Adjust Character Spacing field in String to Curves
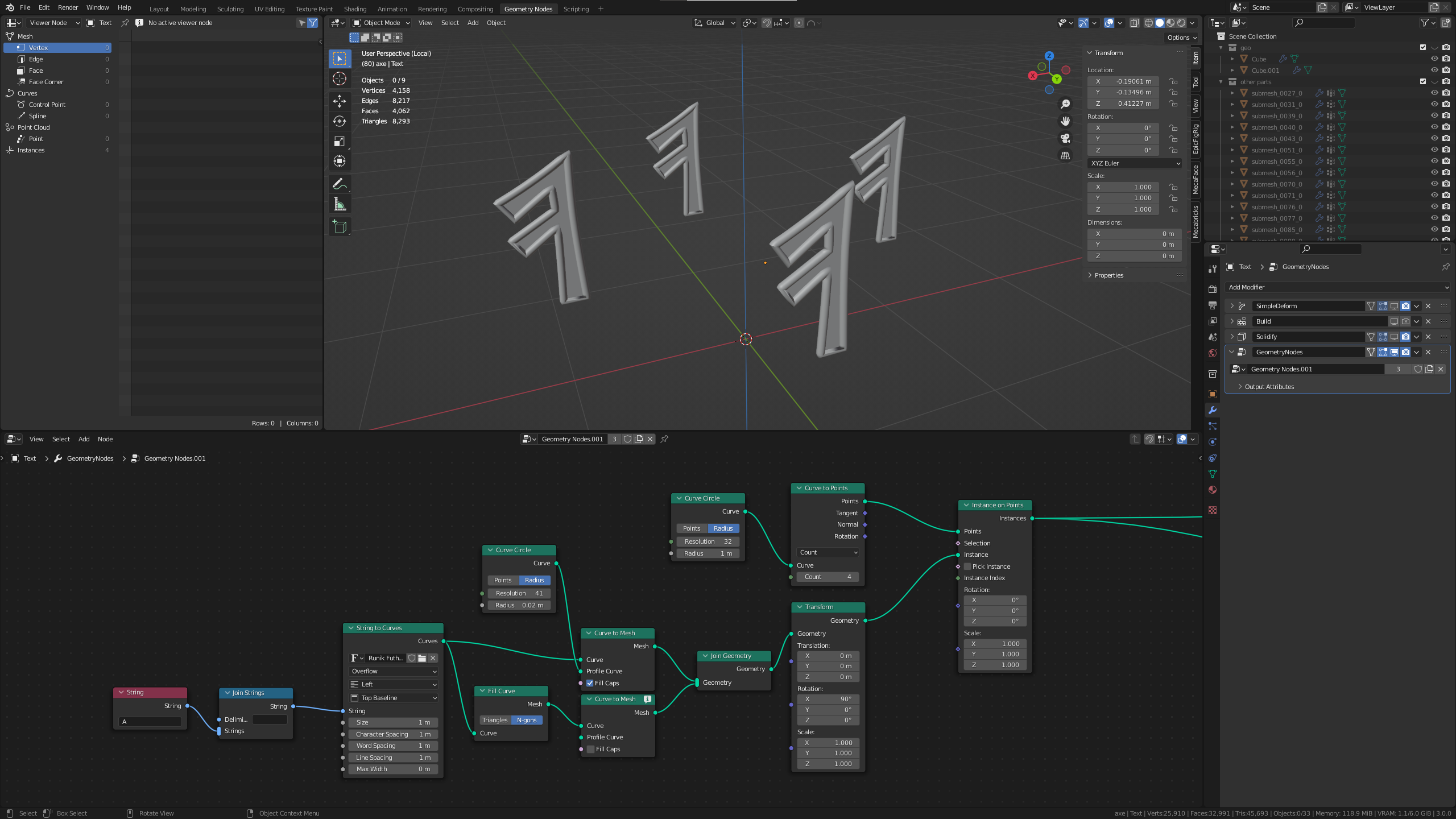 click(x=393, y=734)
